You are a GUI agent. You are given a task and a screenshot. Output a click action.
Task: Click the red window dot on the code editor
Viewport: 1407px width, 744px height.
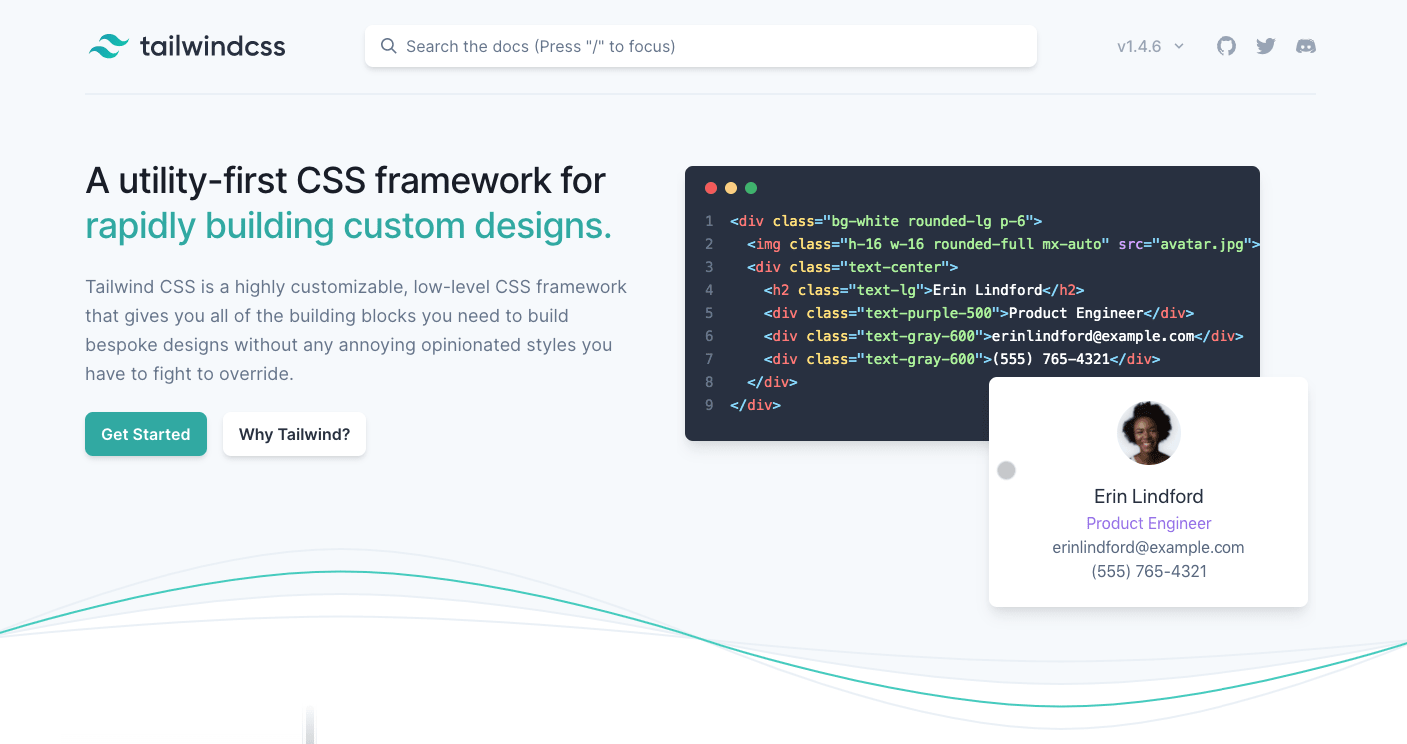coord(710,187)
